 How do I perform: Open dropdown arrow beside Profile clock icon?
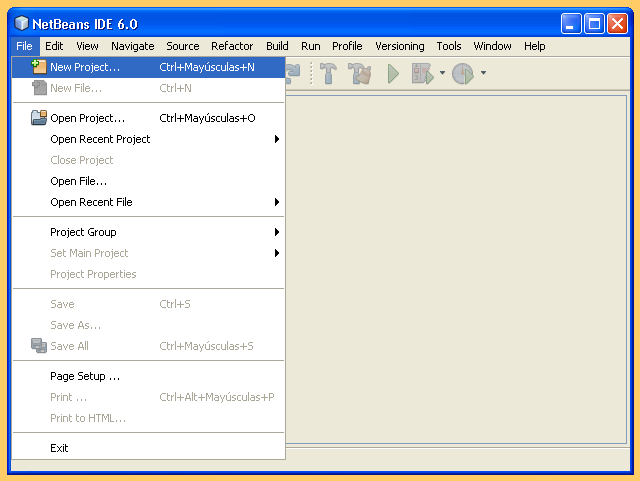click(x=483, y=73)
